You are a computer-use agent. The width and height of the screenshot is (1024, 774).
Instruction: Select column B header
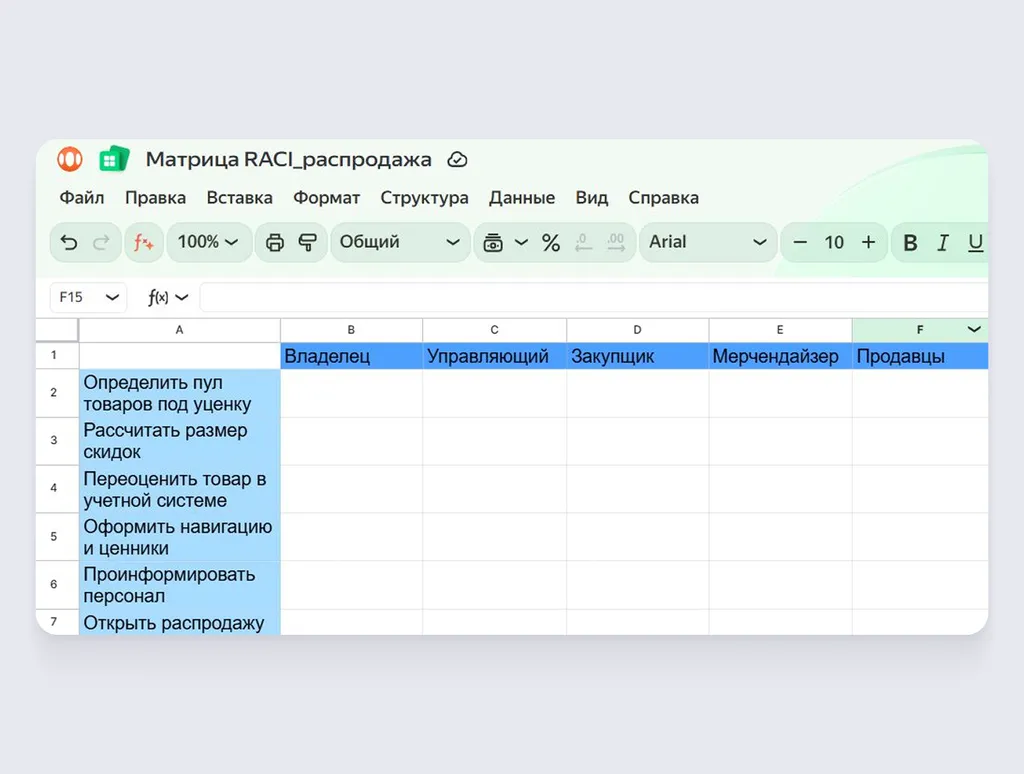tap(351, 331)
